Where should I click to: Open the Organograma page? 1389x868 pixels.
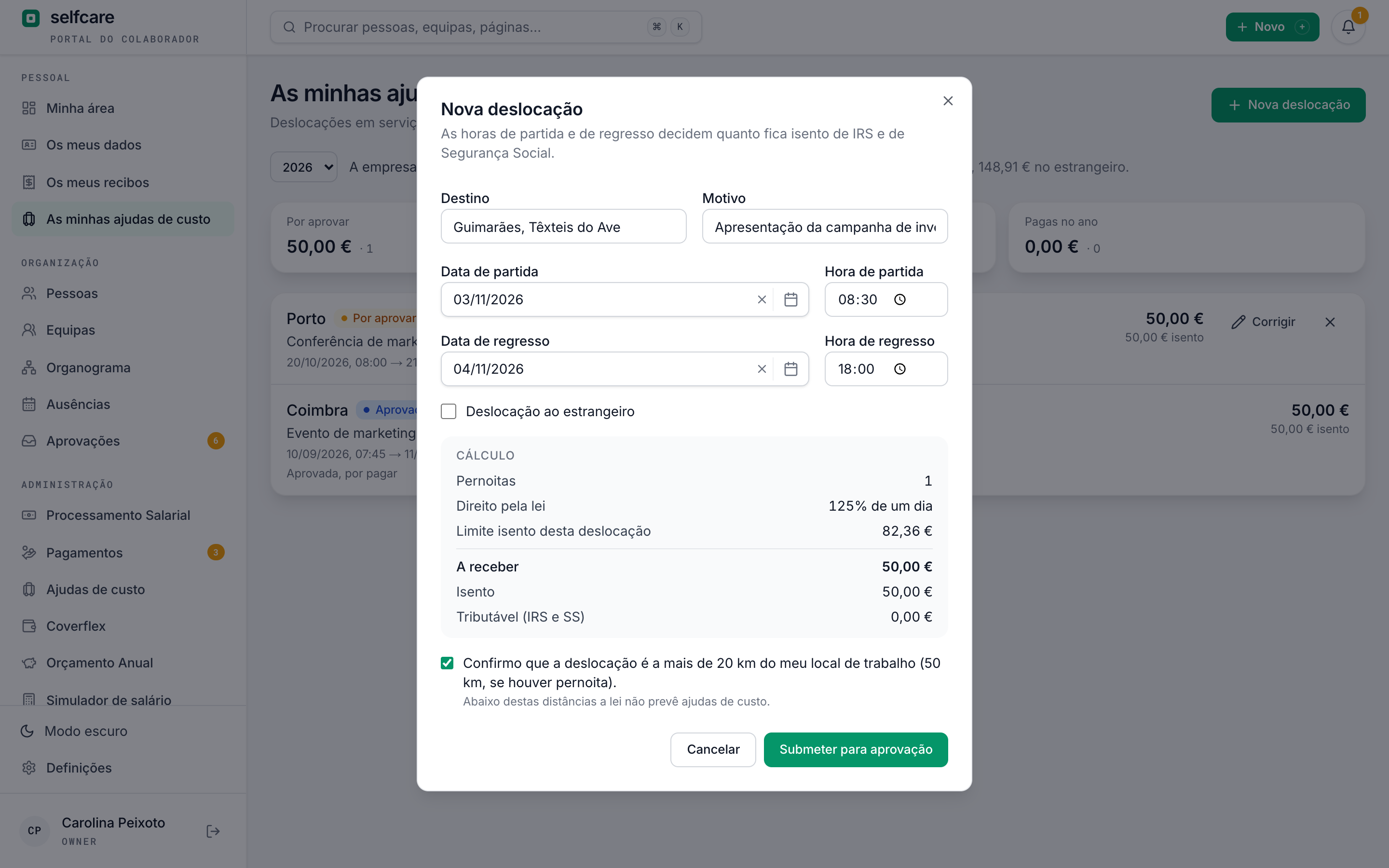tap(123, 367)
